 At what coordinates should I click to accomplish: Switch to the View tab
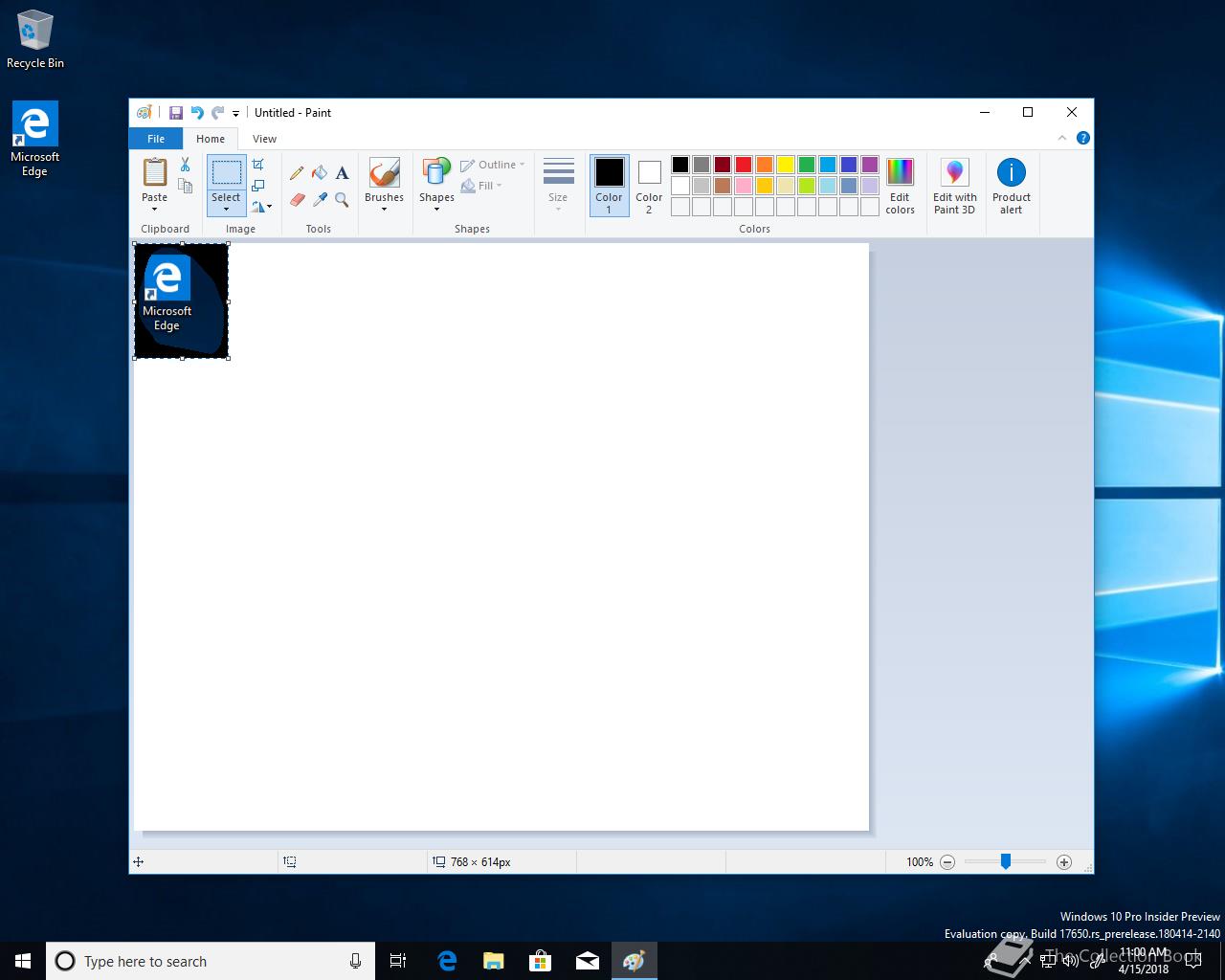coord(264,139)
